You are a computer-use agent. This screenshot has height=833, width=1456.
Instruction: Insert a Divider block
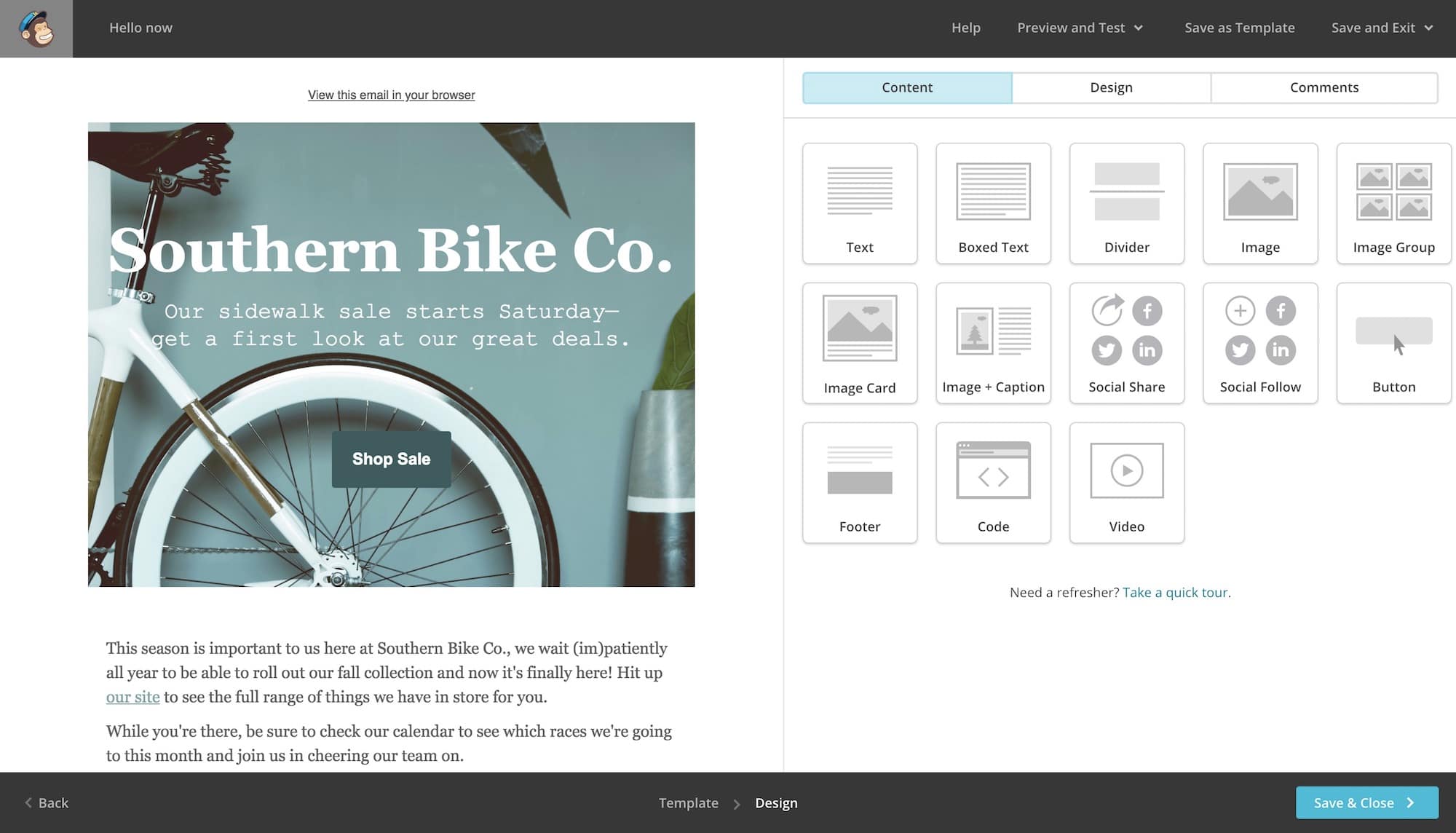click(x=1126, y=202)
